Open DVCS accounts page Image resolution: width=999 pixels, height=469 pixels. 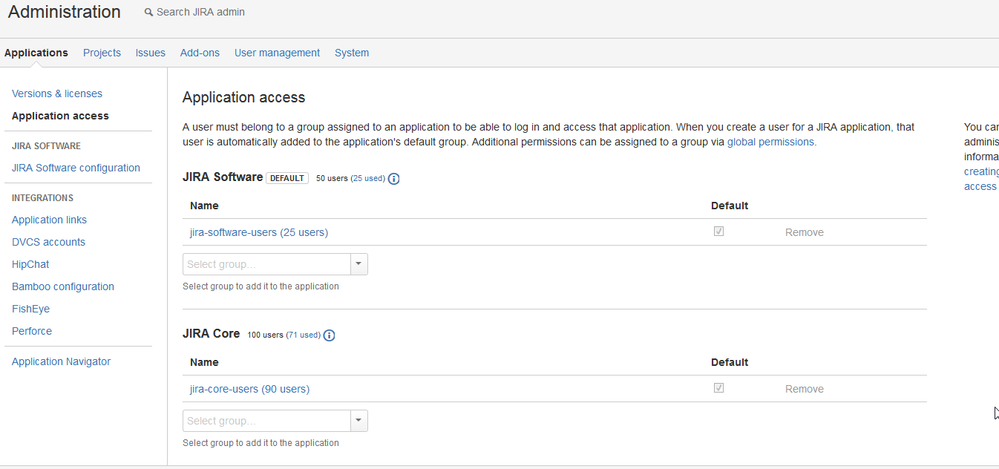[x=48, y=242]
